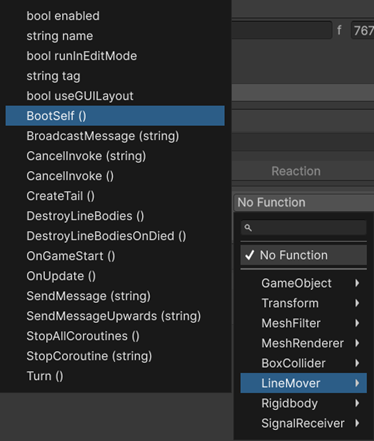Choose string name from the list
Viewport: 374px width, 441px height.
pos(115,36)
